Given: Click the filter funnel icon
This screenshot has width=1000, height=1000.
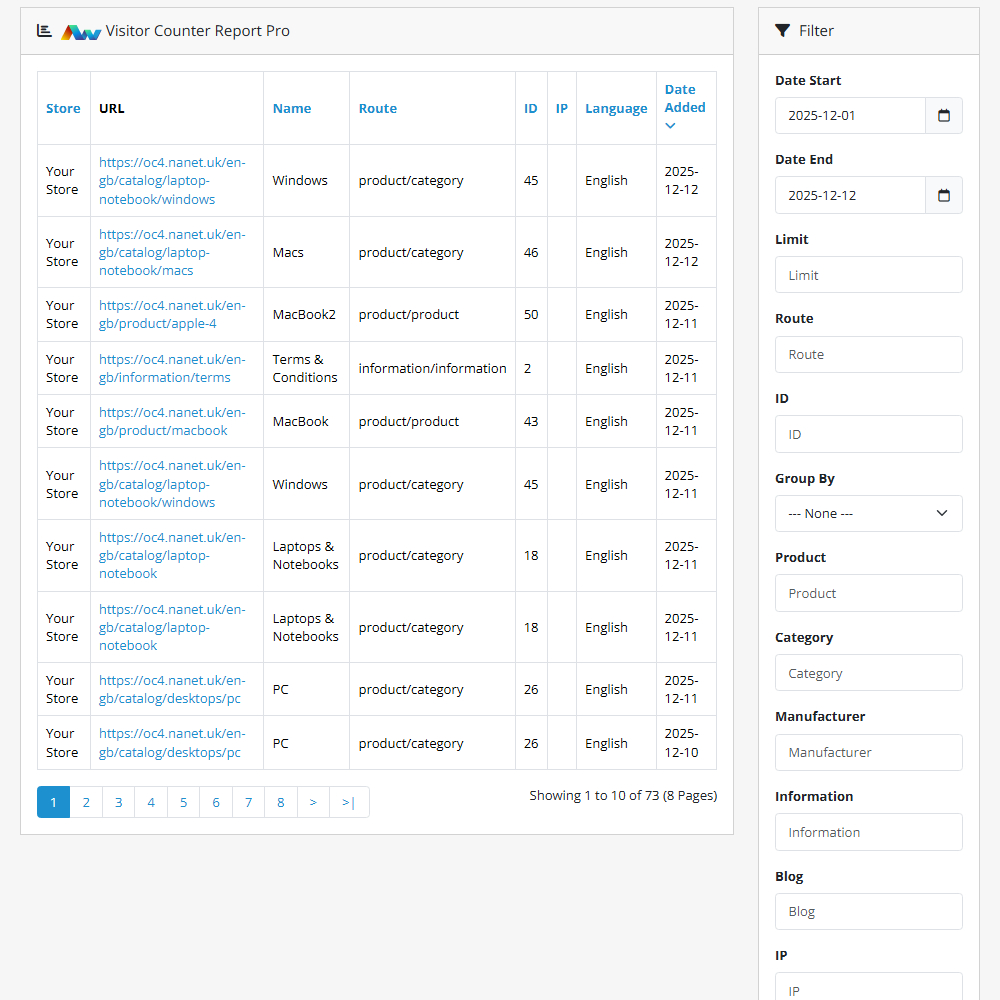Looking at the screenshot, I should [x=782, y=30].
